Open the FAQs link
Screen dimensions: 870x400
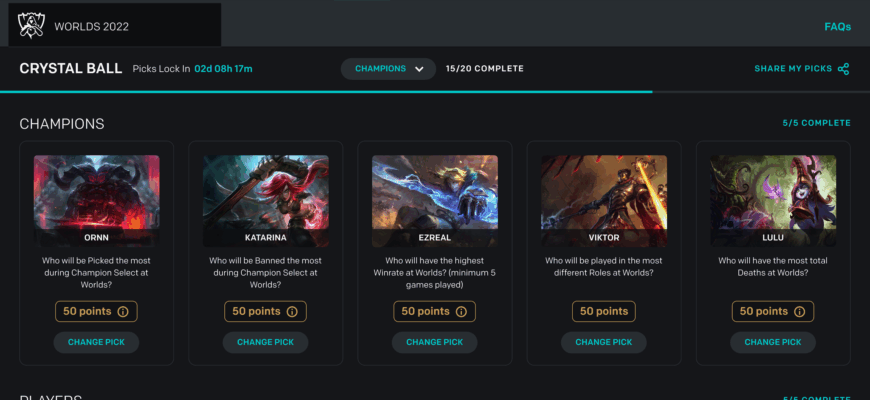[x=837, y=27]
